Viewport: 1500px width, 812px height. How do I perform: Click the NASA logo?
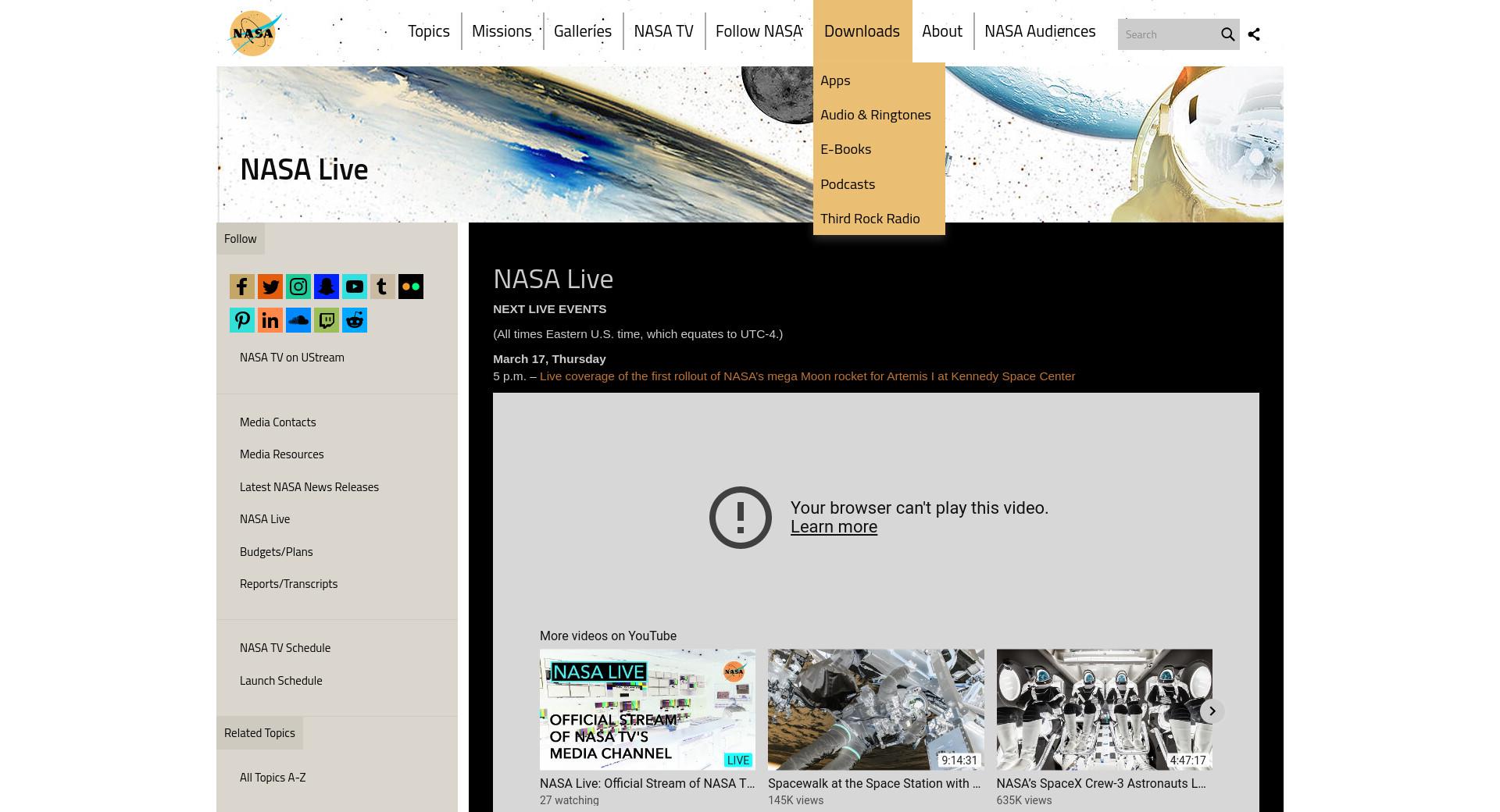click(255, 34)
